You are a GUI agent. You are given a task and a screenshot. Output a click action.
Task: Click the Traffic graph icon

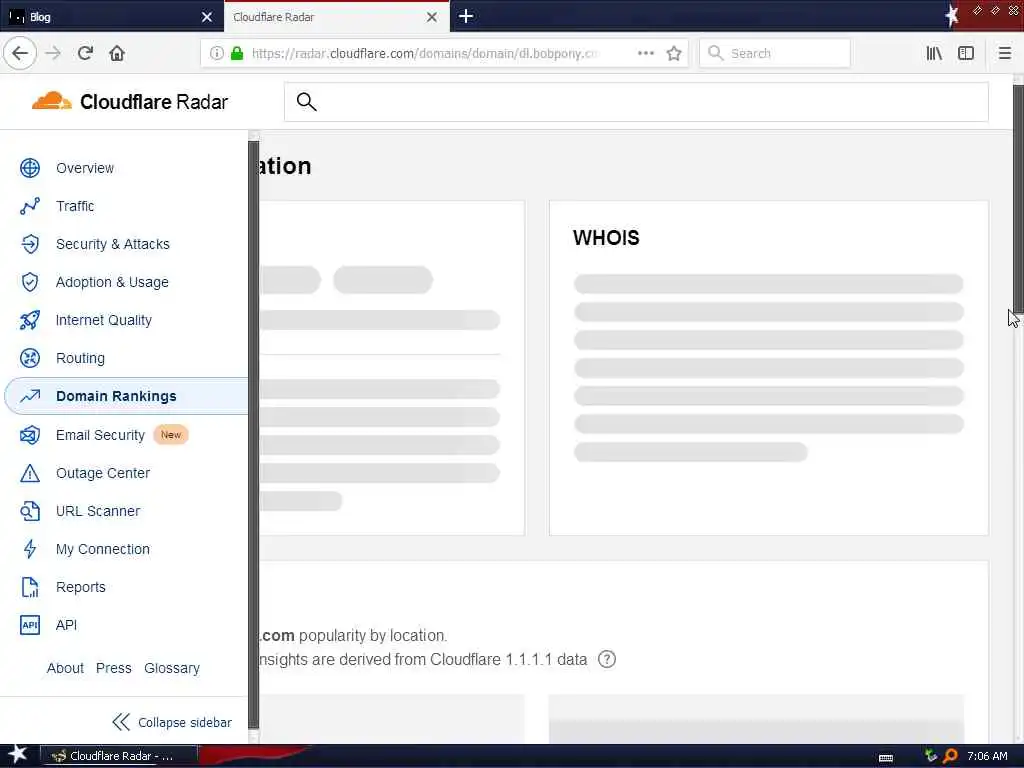30,206
